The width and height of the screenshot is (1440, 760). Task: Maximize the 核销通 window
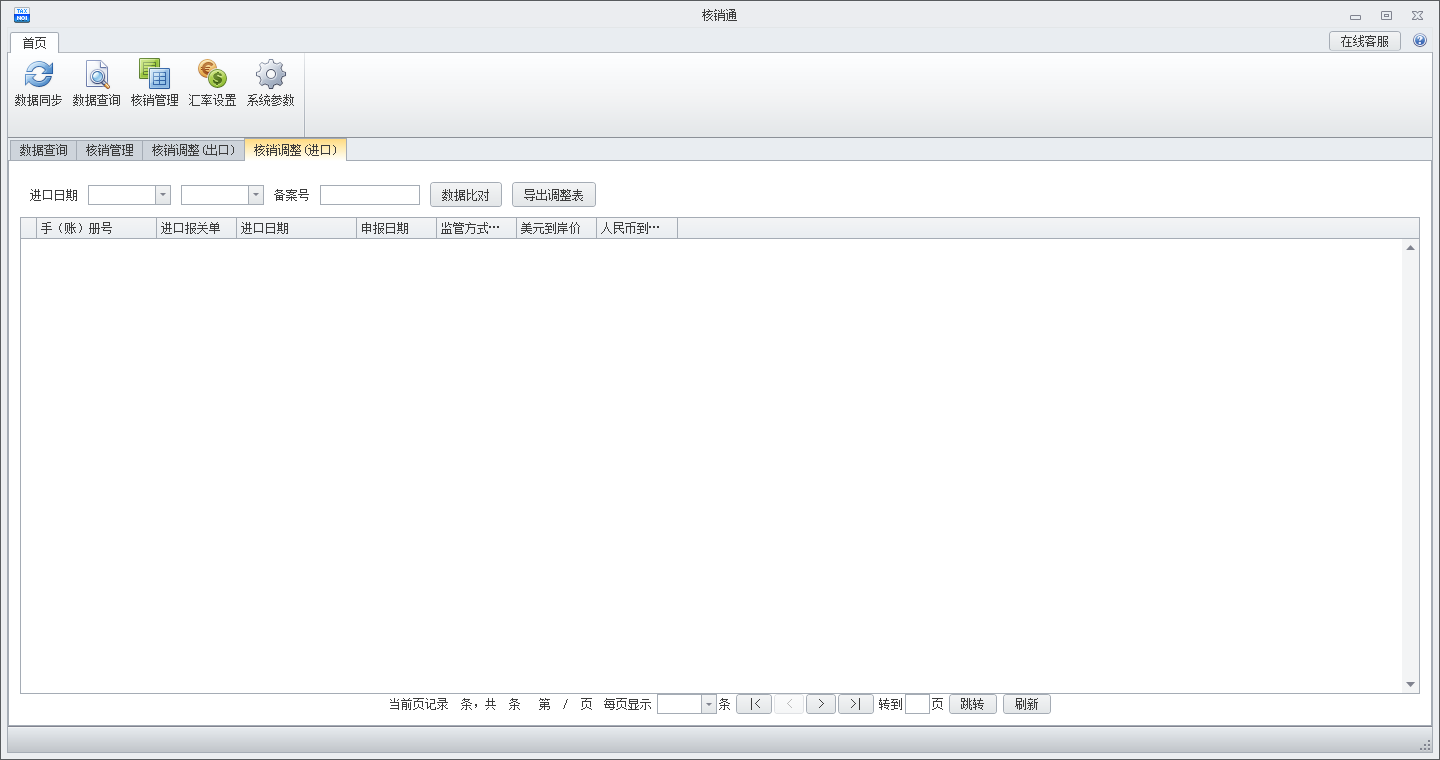click(x=1386, y=16)
